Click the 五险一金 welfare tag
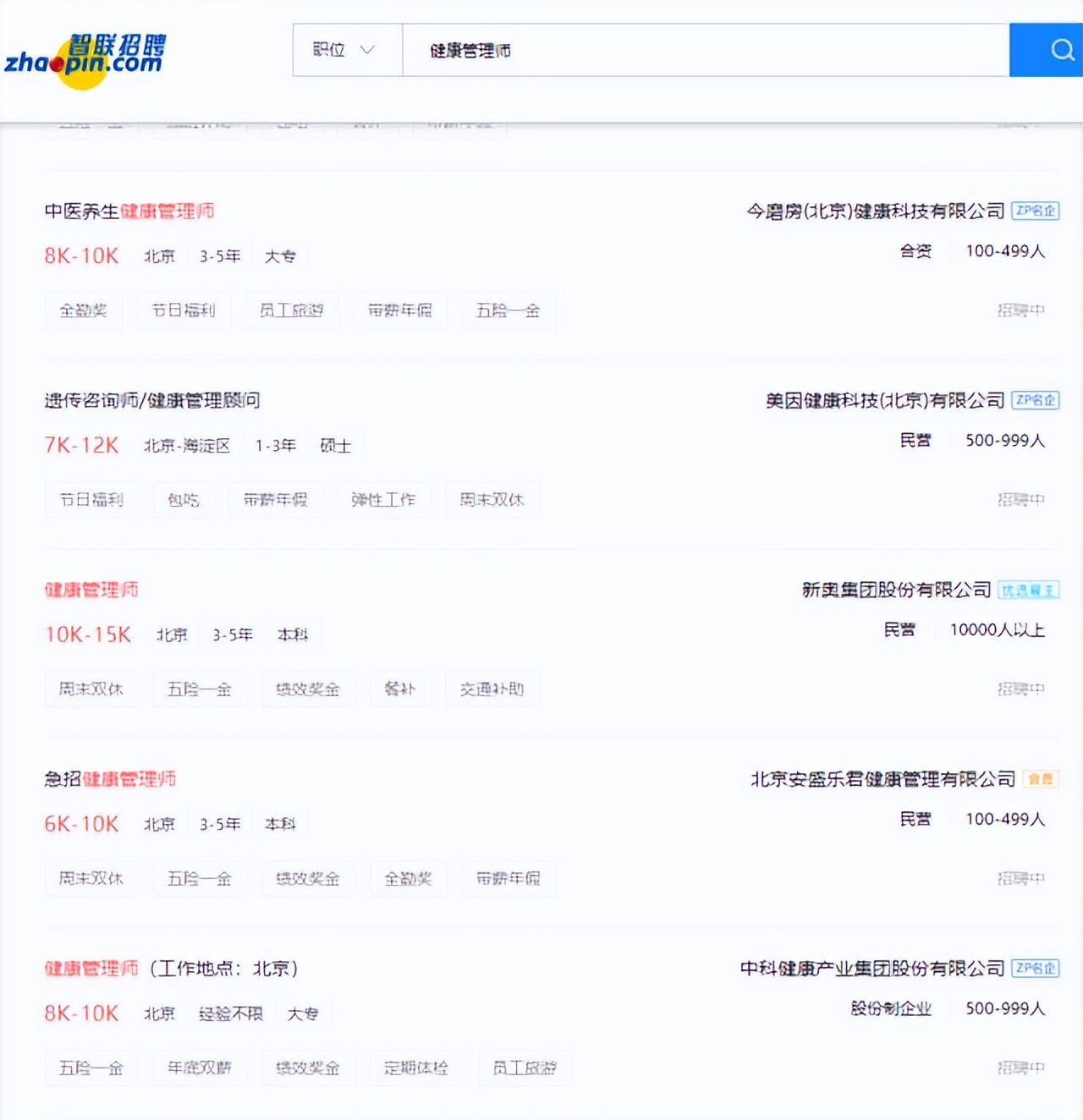This screenshot has width=1083, height=1120. point(508,310)
